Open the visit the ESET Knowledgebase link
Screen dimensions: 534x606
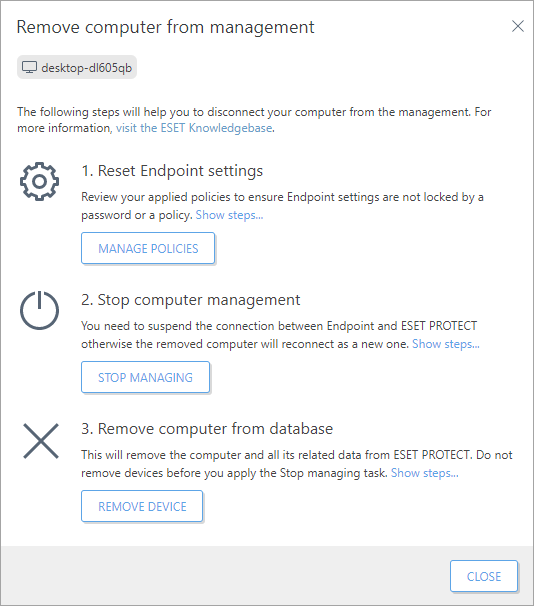[x=194, y=128]
